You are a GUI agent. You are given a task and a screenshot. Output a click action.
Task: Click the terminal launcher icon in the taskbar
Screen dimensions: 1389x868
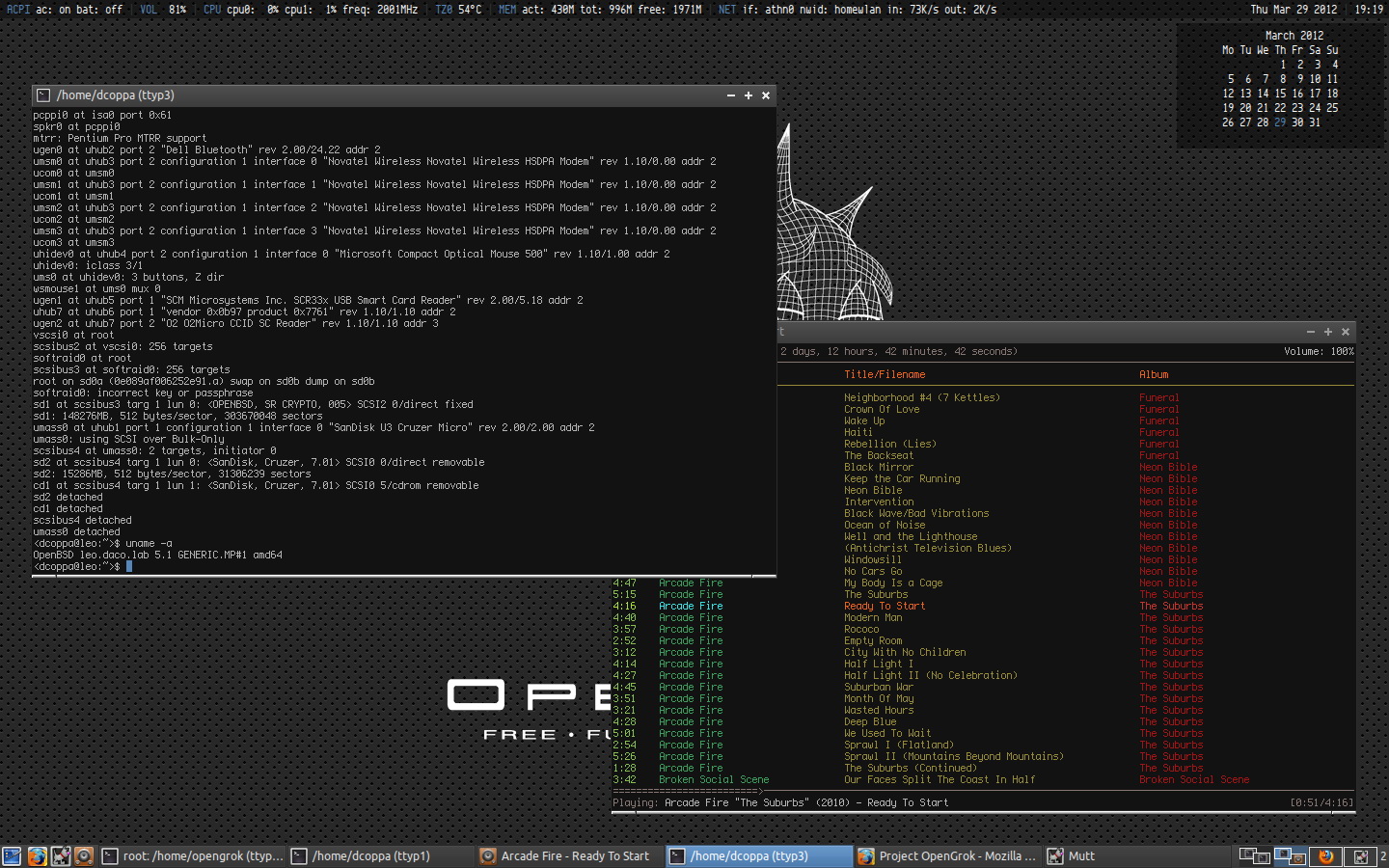[12, 855]
